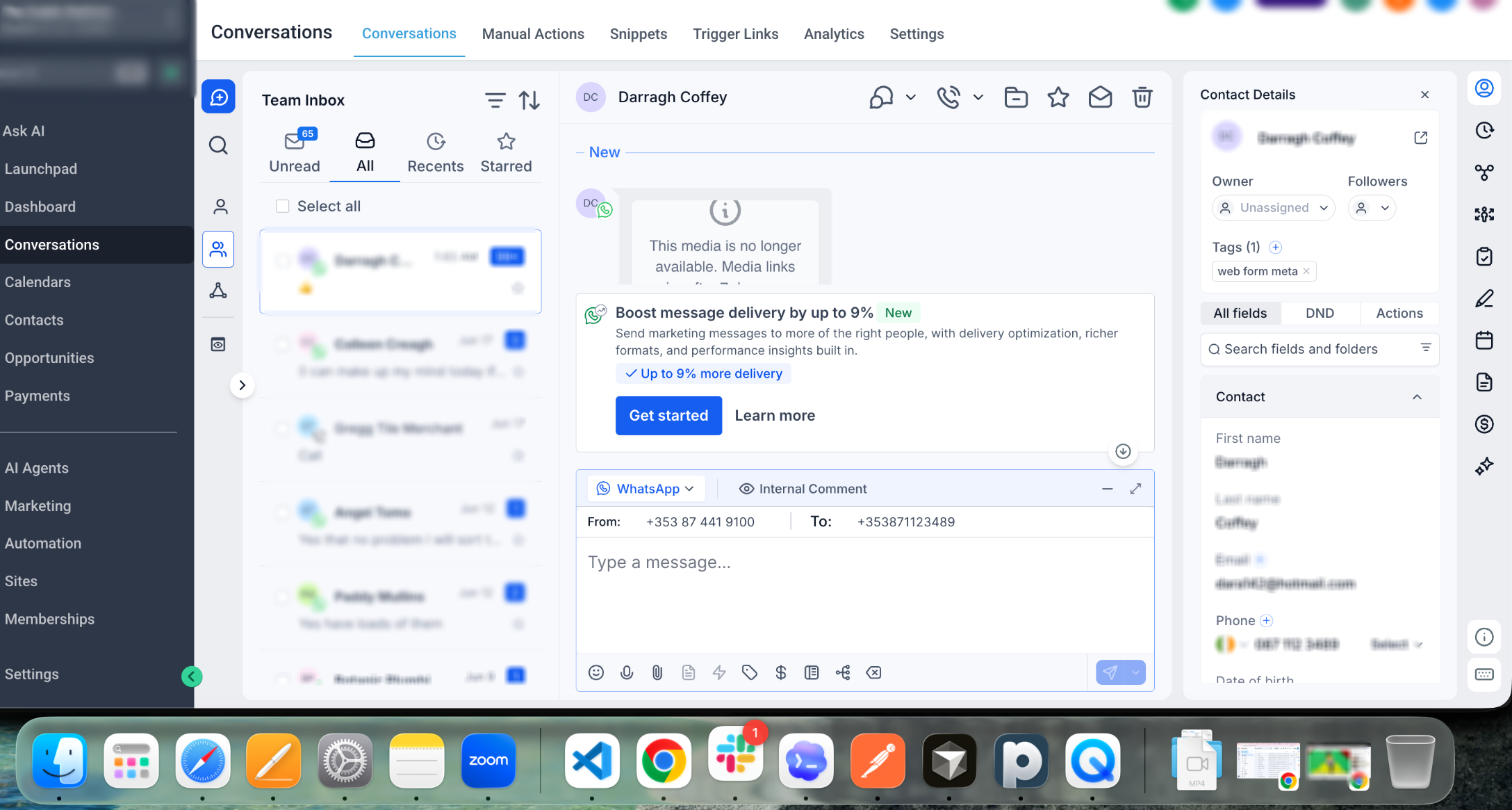The height and width of the screenshot is (810, 1512).
Task: Open the phone call options chevron
Action: (978, 97)
